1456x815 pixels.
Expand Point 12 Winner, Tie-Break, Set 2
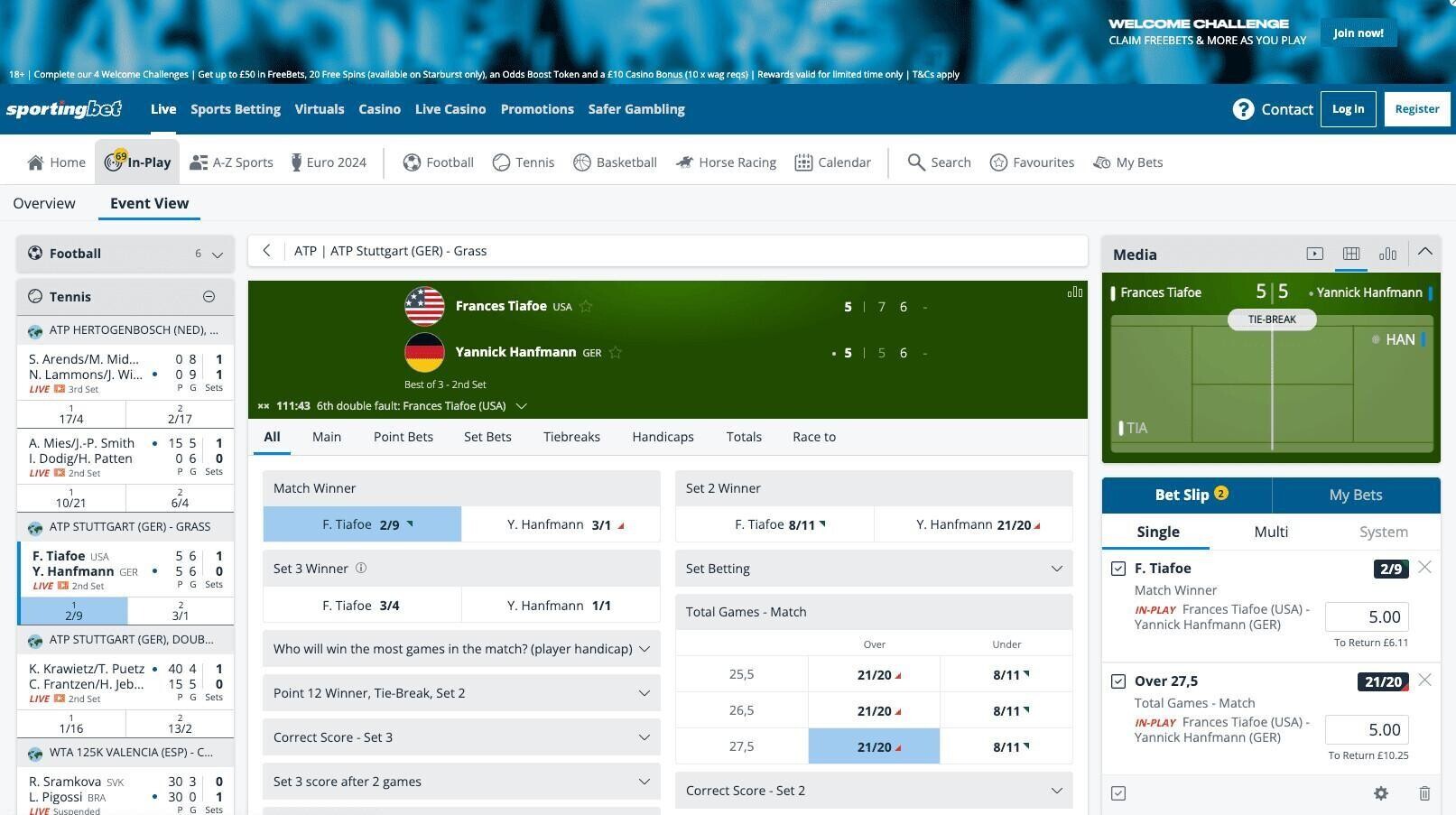pos(461,693)
